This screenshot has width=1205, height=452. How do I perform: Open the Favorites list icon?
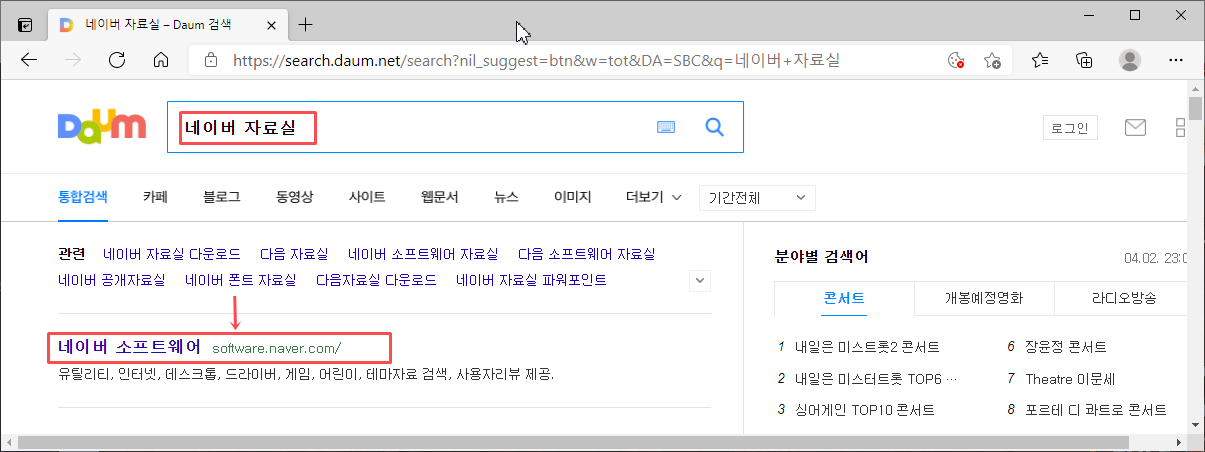[1040, 60]
